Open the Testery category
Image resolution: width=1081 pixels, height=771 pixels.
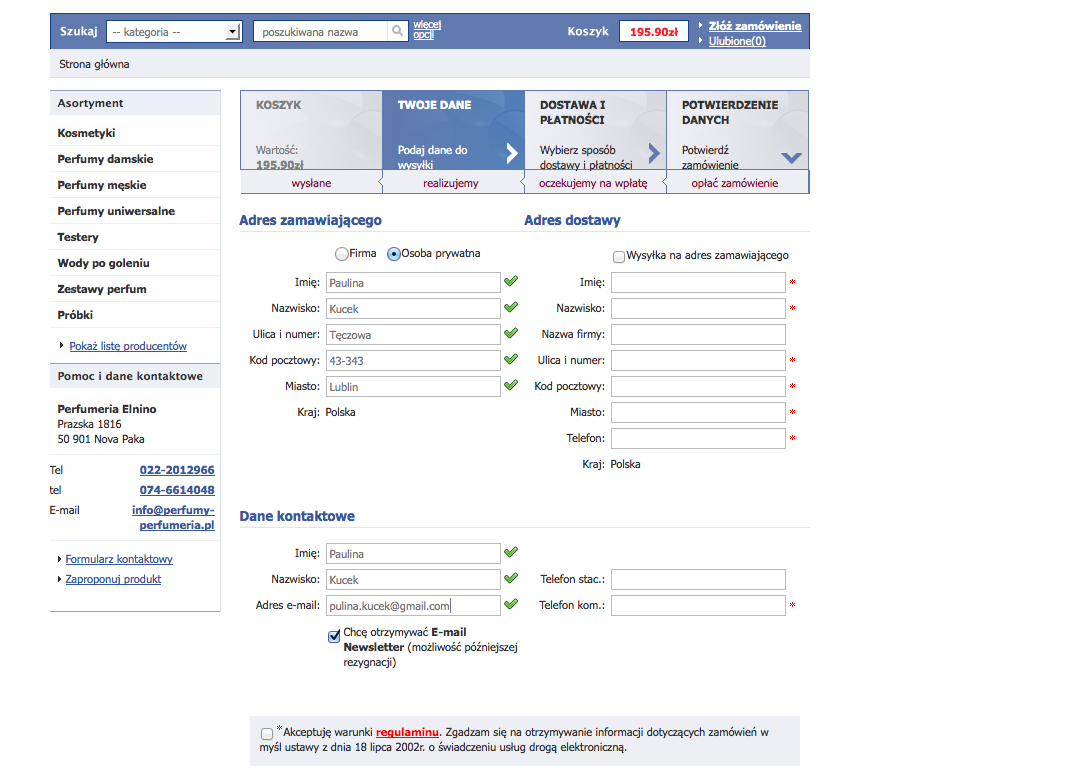pos(78,237)
